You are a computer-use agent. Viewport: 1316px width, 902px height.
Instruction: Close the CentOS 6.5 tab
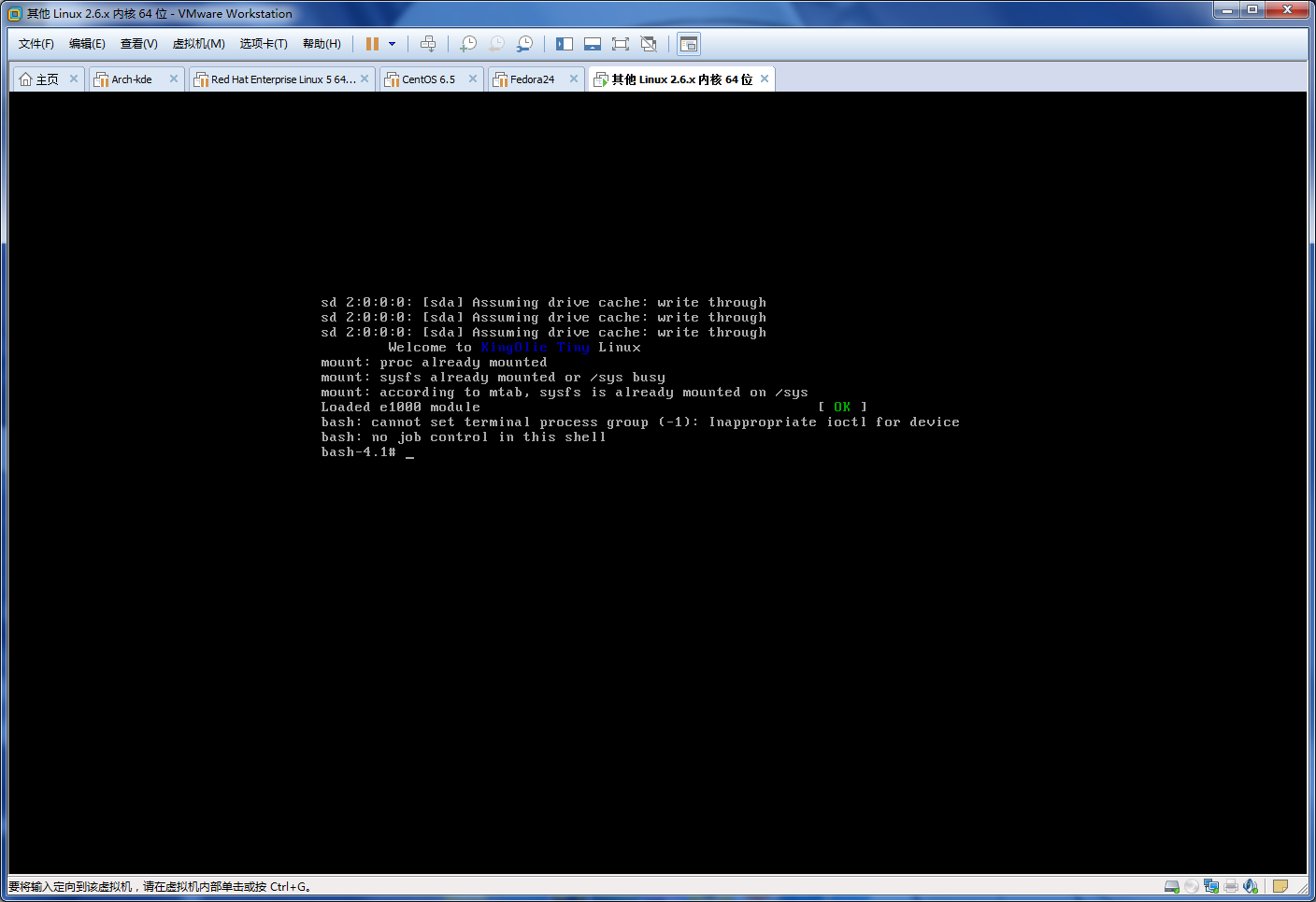point(473,79)
